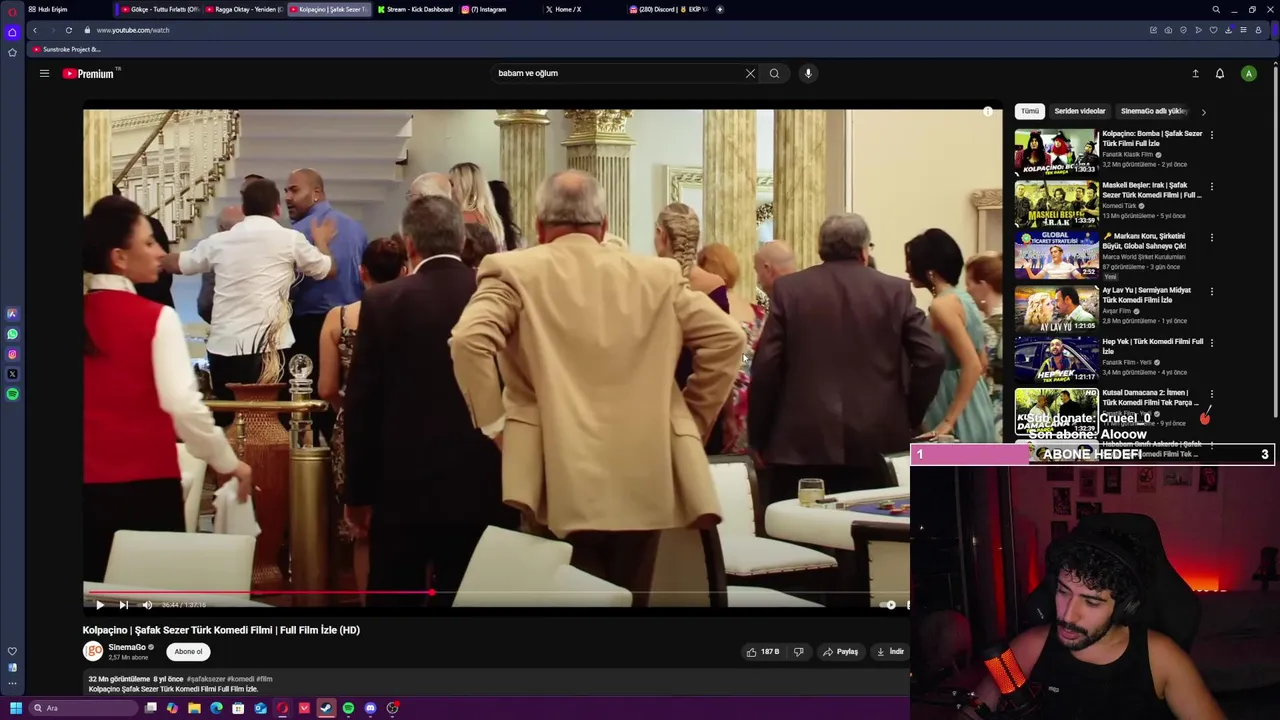Switch to 'Ragga Oktay' browser tab
The image size is (1280, 720).
coord(246,9)
